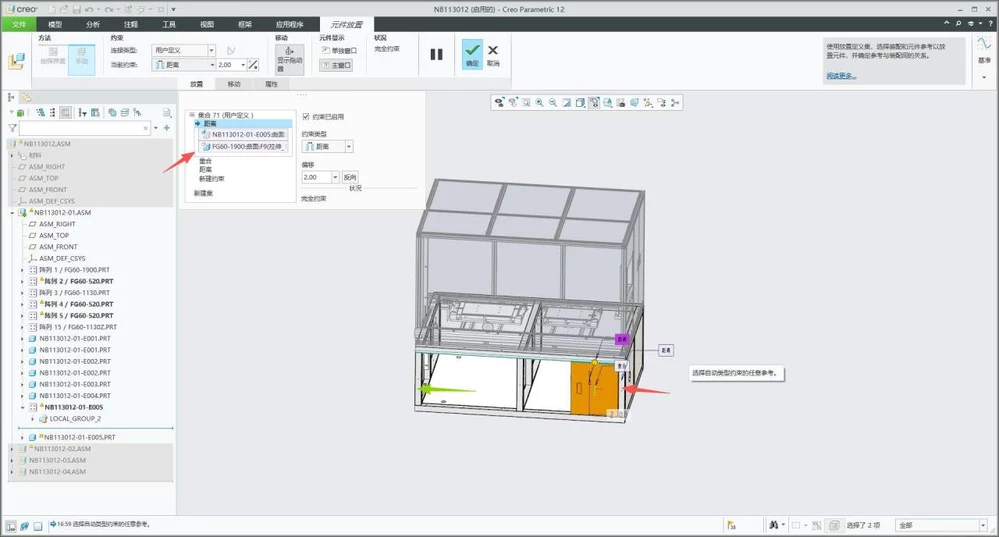Open the 文件 file menu
The height and width of the screenshot is (537, 999).
(19, 24)
